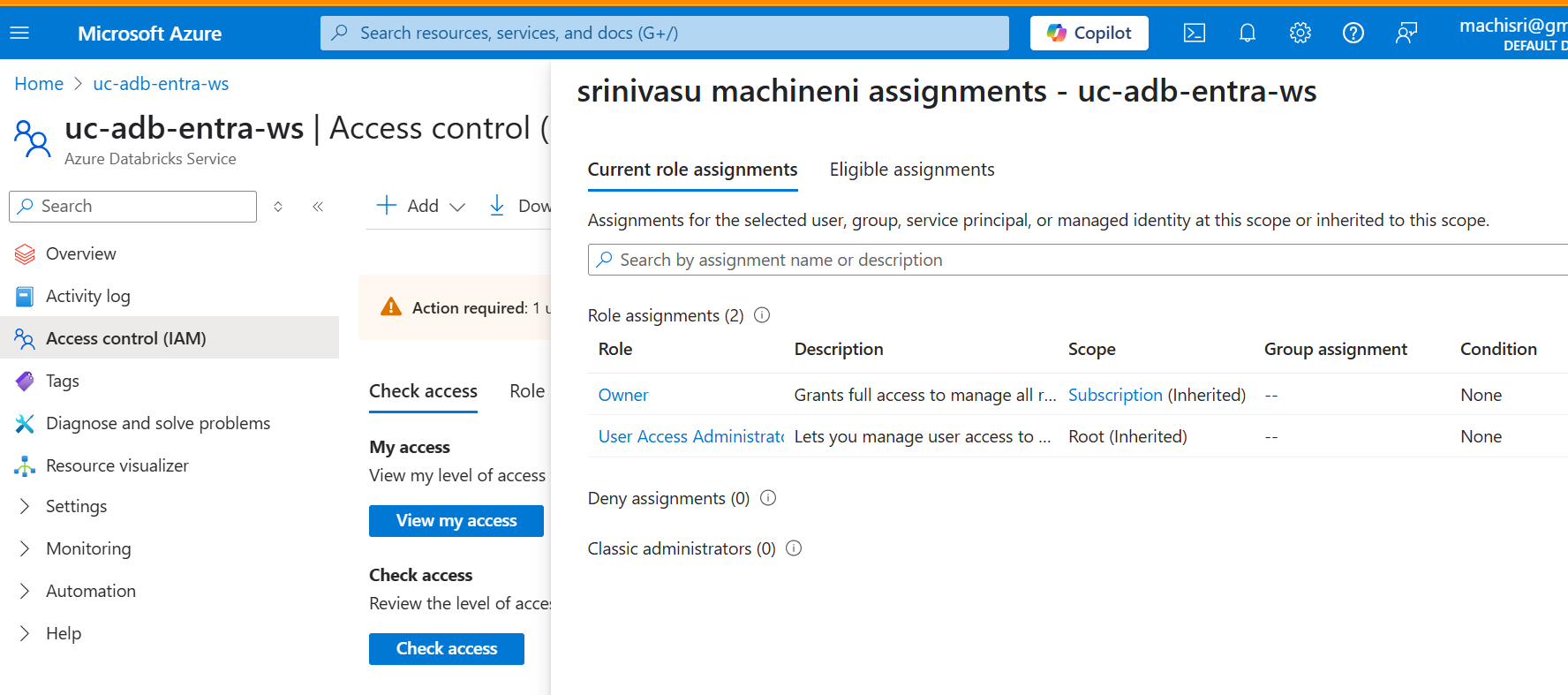
Task: Open uc-adb-entra-ws breadcrumb link
Action: tap(161, 84)
